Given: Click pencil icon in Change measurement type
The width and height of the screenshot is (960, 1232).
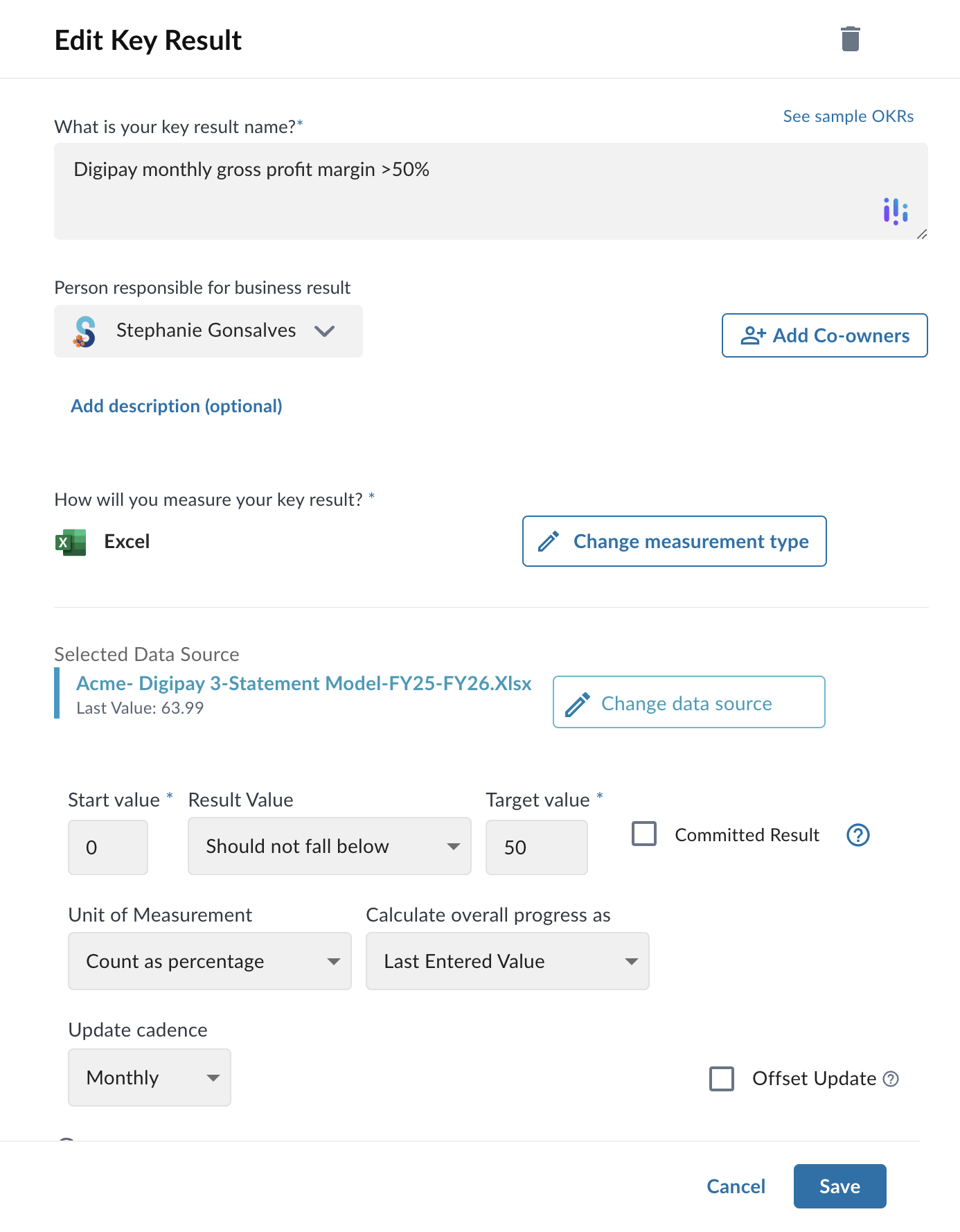Looking at the screenshot, I should pos(549,541).
